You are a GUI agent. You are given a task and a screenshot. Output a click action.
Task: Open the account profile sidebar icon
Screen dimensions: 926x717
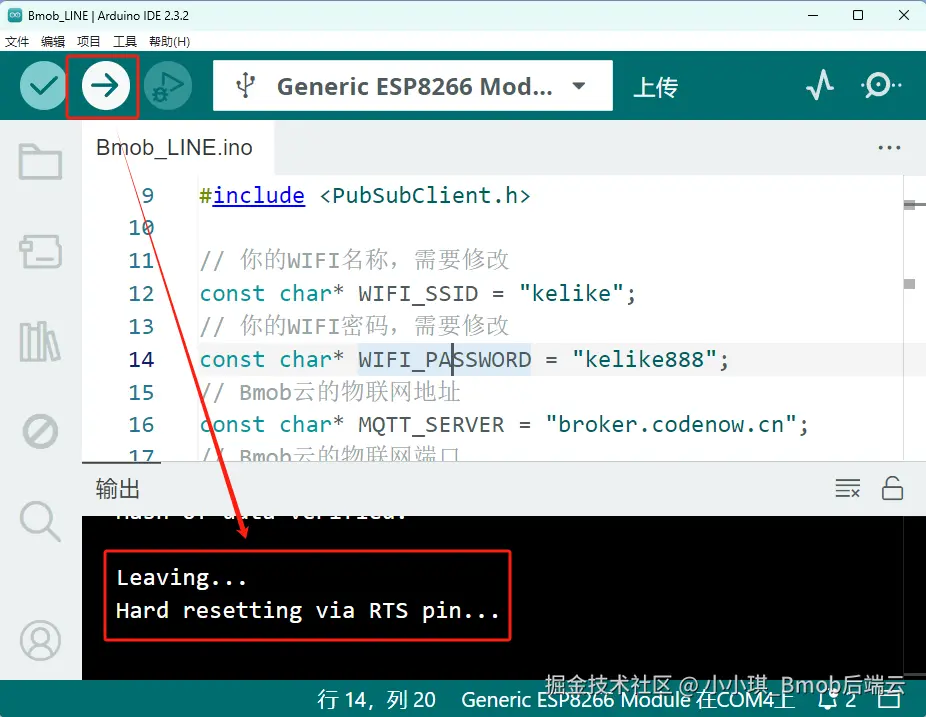[x=40, y=640]
